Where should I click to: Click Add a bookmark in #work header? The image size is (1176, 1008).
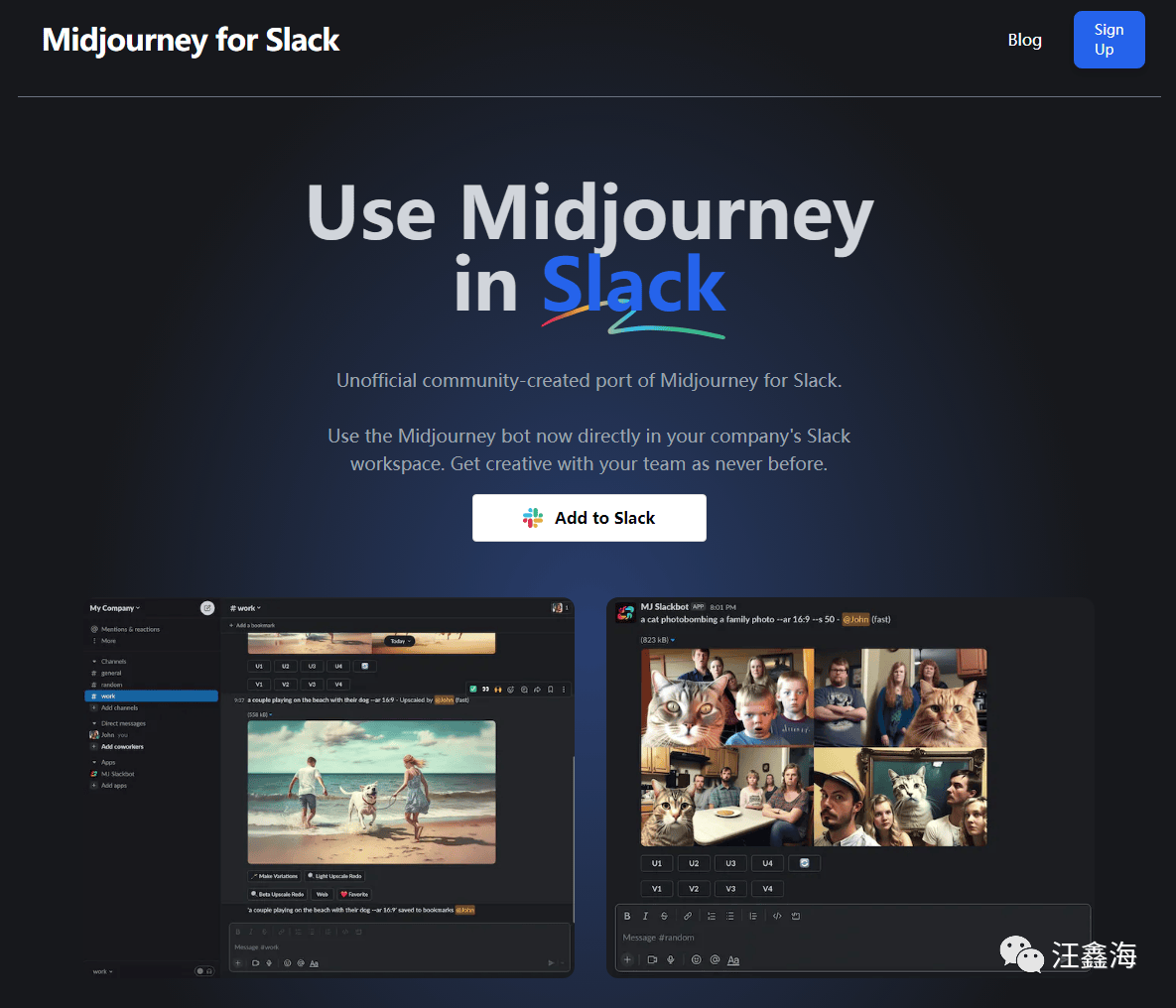[x=252, y=625]
